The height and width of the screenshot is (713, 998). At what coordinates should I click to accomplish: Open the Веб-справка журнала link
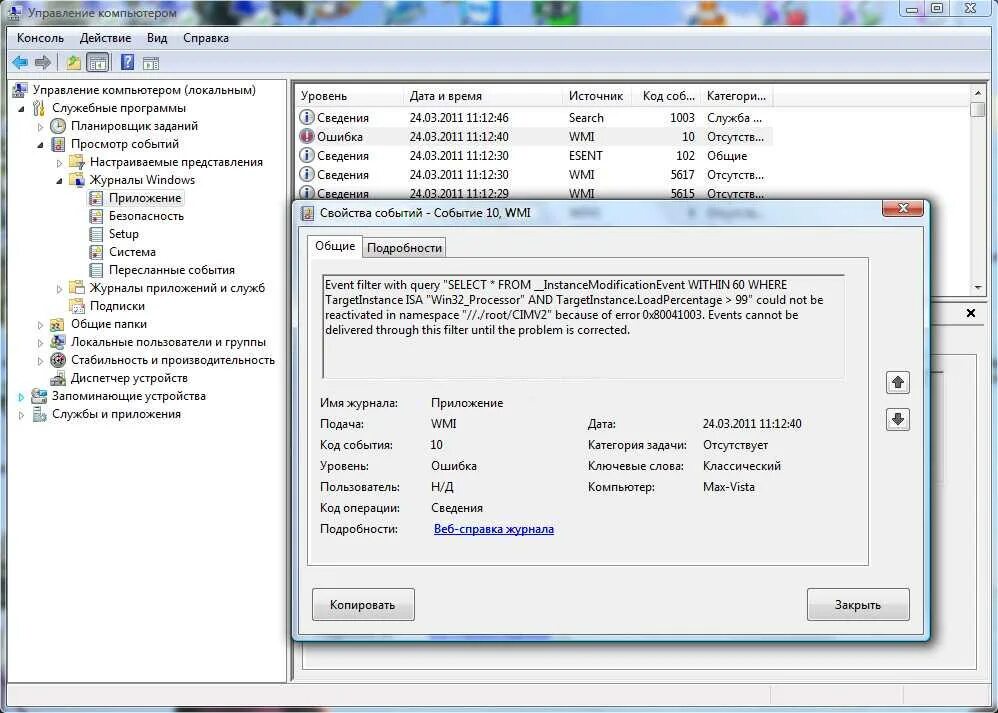point(493,529)
